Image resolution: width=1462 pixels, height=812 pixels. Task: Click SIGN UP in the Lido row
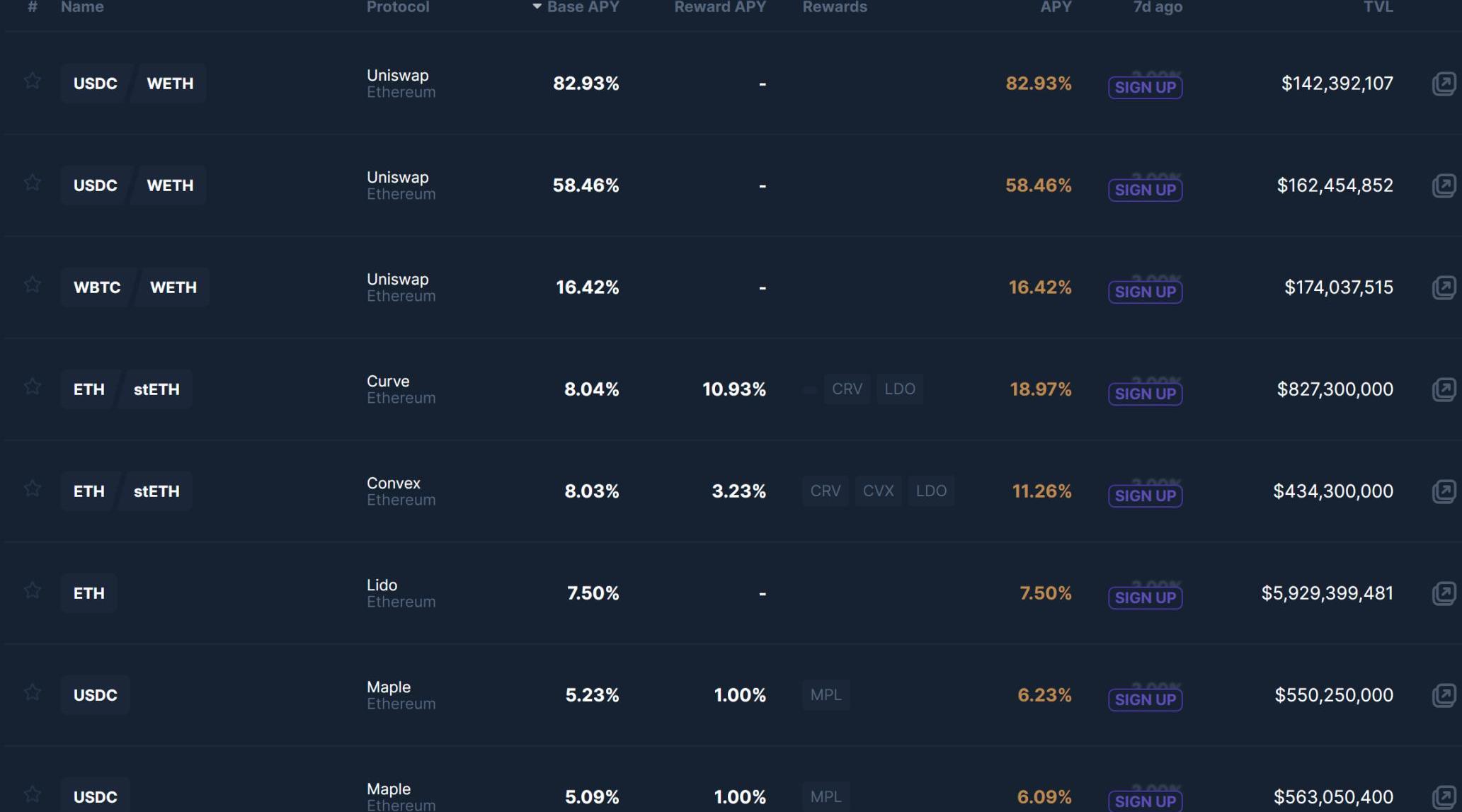[x=1145, y=597]
